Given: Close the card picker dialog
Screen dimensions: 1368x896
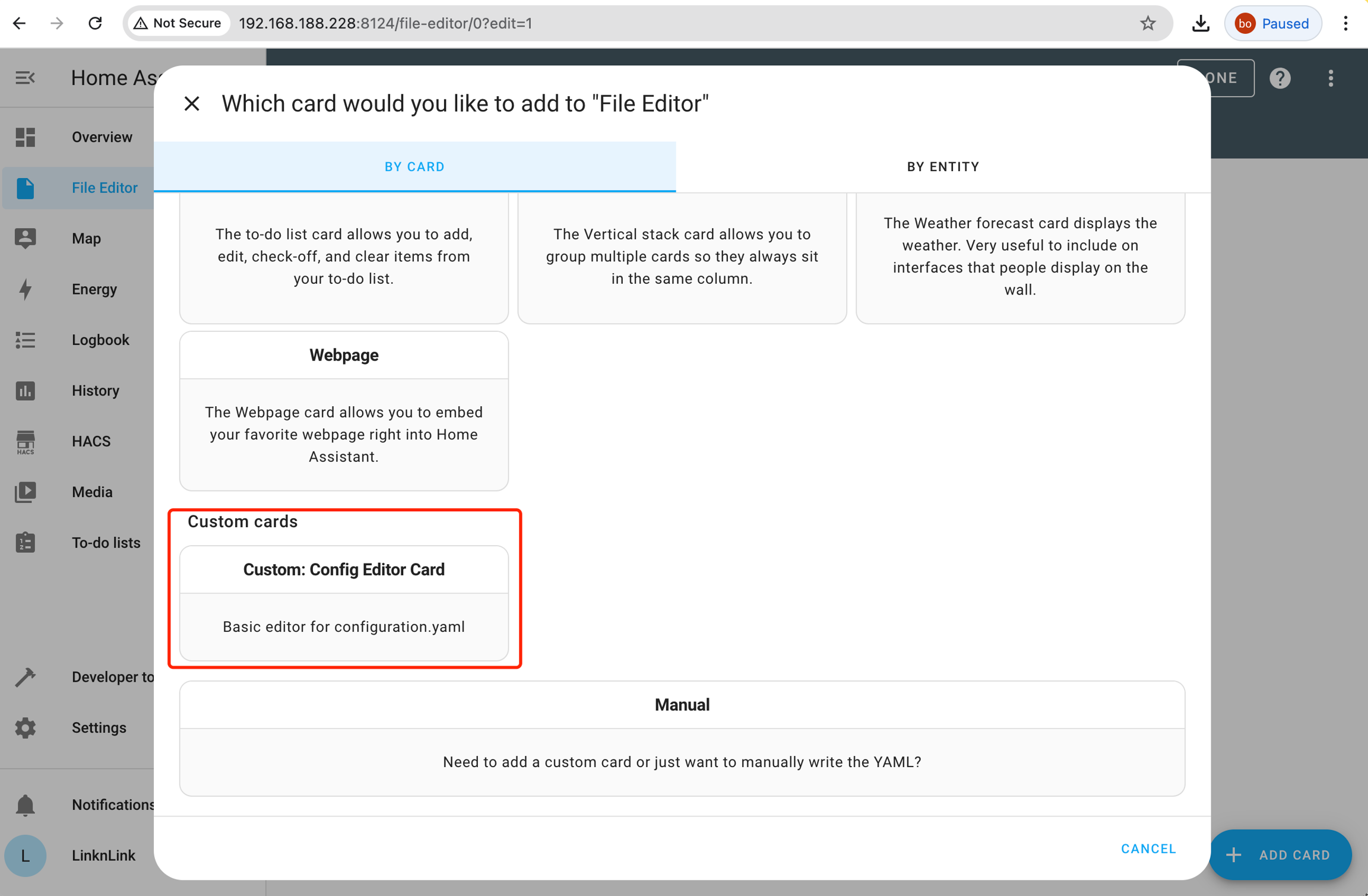Looking at the screenshot, I should point(191,104).
